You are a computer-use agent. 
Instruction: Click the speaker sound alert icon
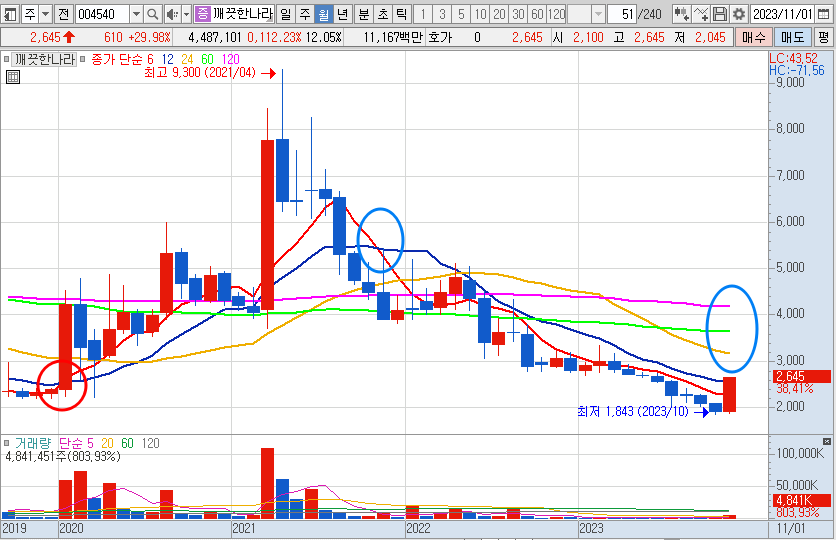click(x=172, y=14)
